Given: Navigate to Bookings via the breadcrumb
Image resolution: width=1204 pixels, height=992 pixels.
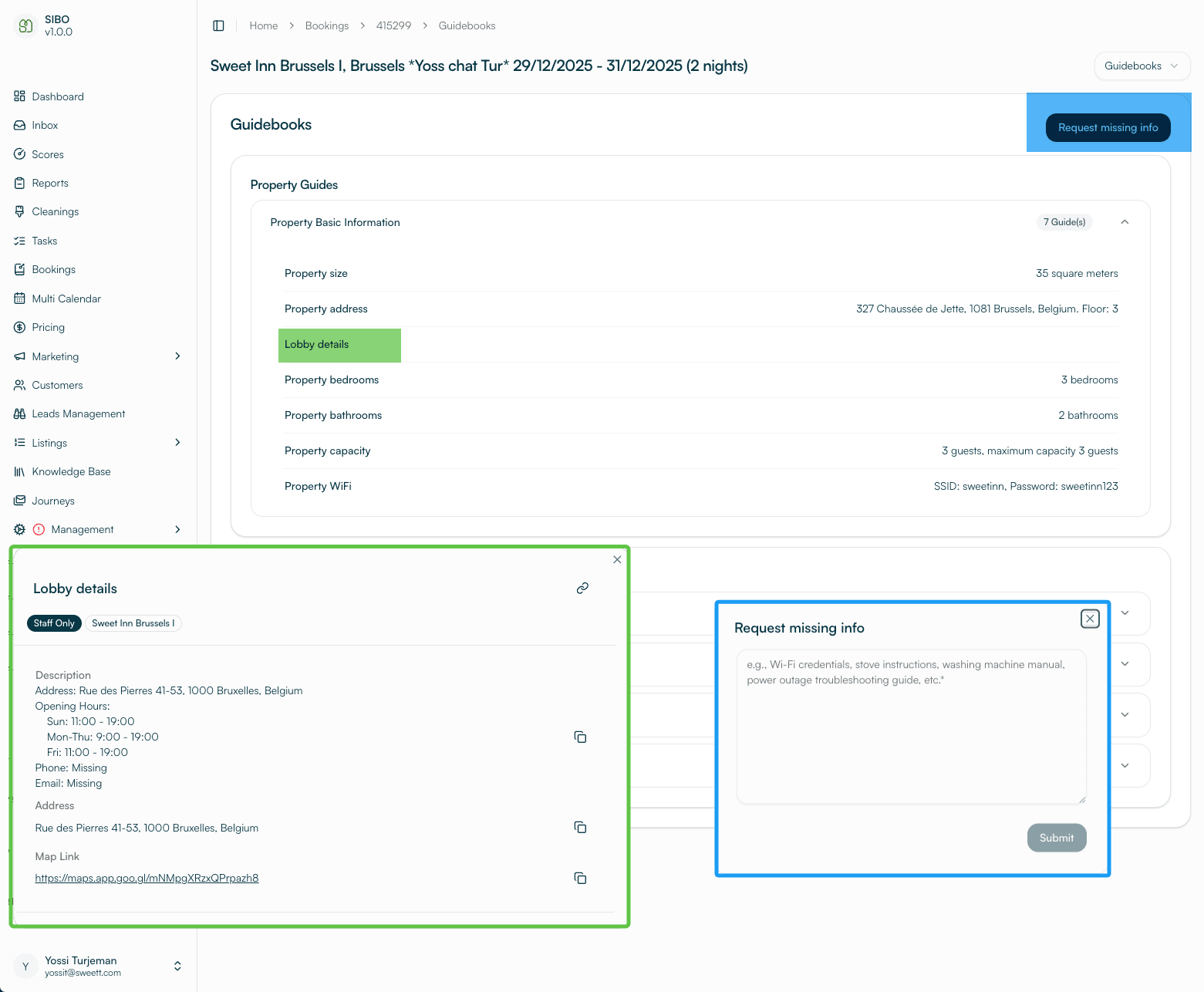Looking at the screenshot, I should (326, 25).
